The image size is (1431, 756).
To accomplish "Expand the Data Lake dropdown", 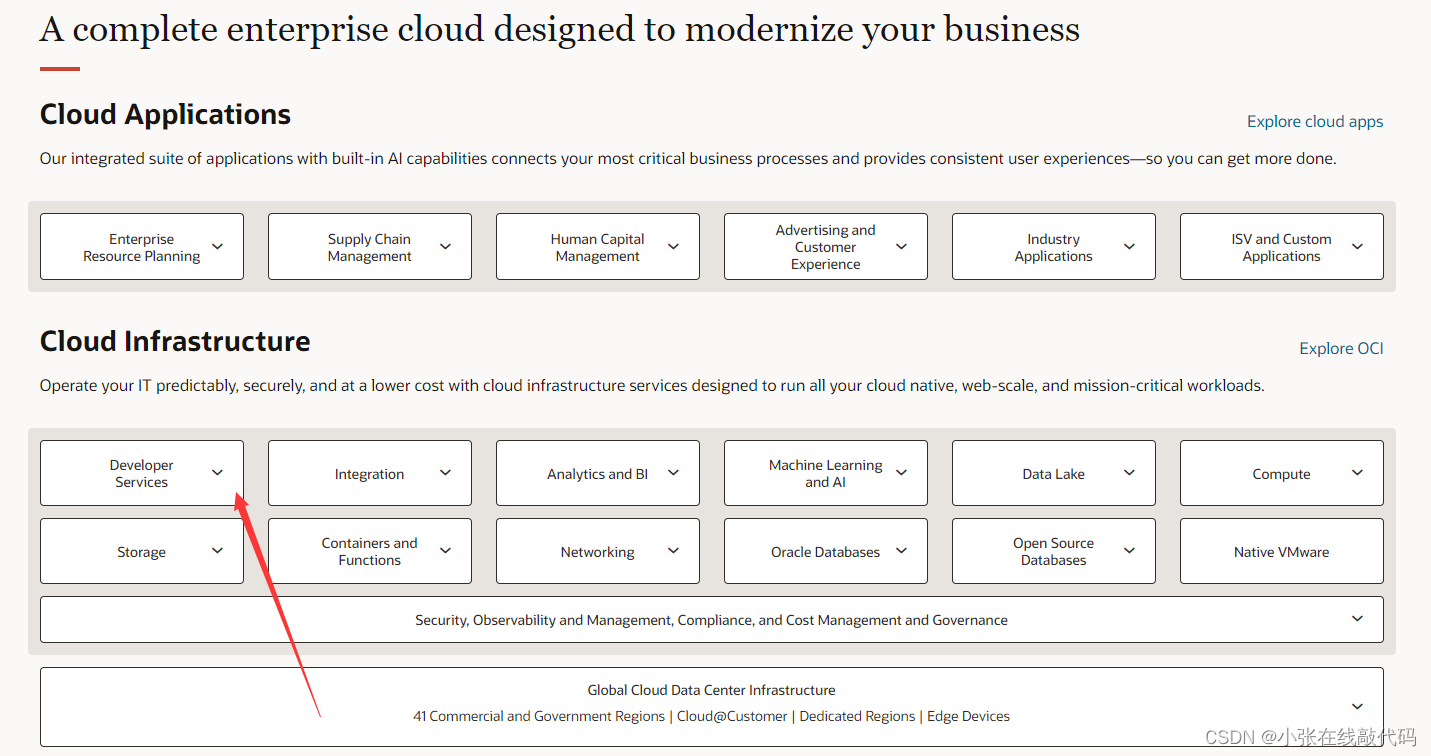I will (1054, 473).
